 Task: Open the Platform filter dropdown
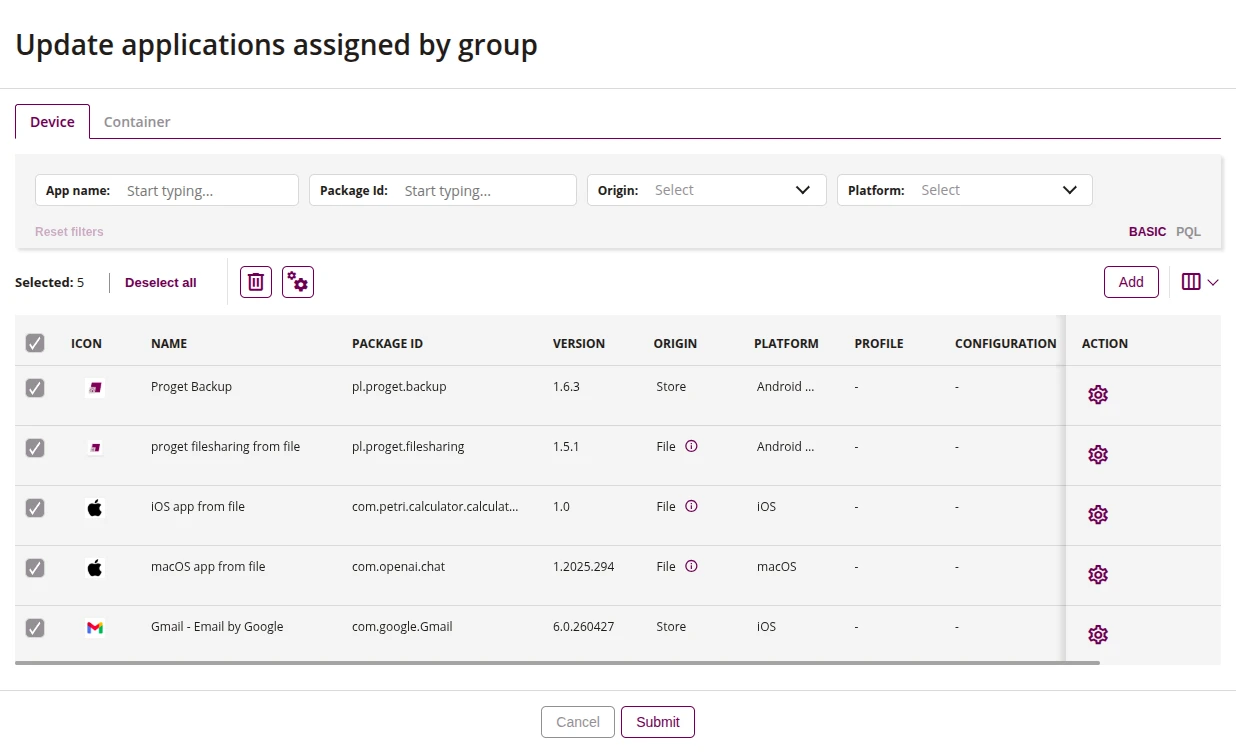964,190
